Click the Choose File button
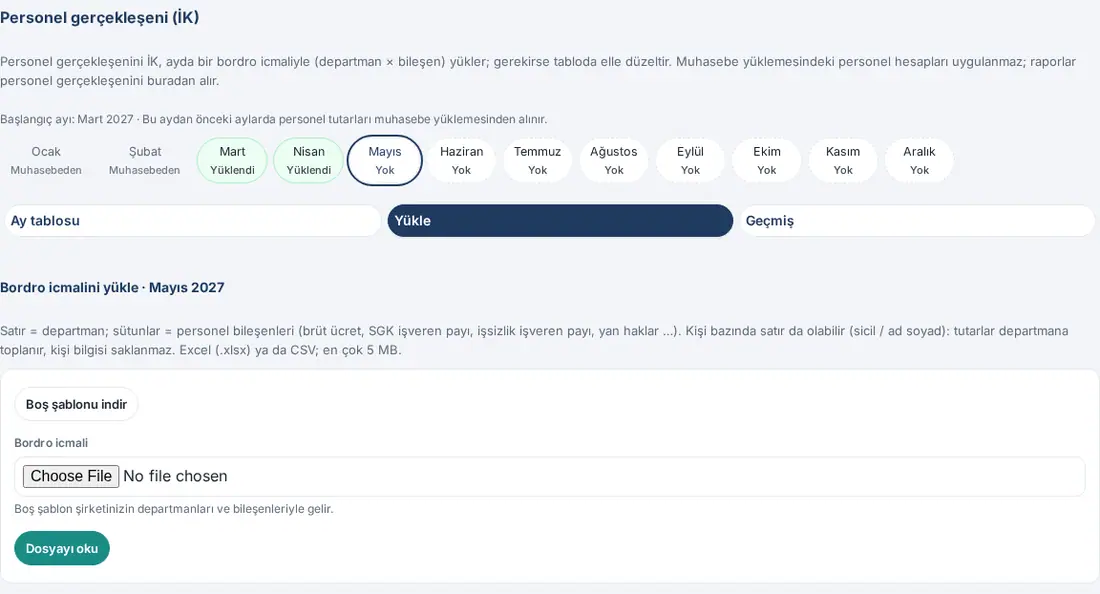 coord(71,476)
